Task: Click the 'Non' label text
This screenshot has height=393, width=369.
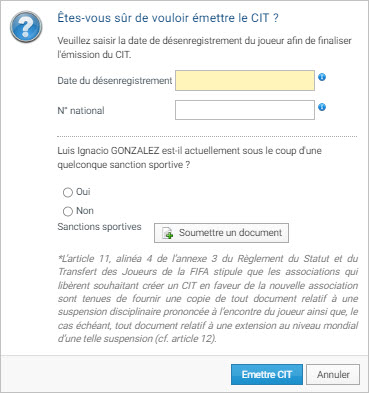Action: (85, 211)
